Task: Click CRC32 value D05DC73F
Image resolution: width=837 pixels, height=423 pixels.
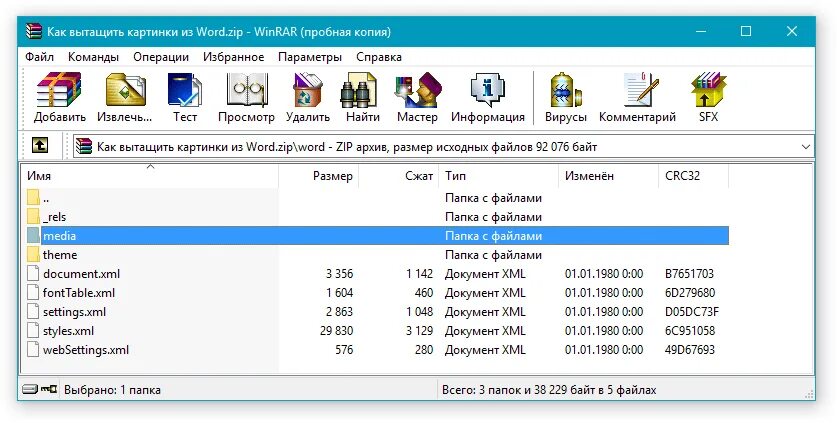Action: 692,312
